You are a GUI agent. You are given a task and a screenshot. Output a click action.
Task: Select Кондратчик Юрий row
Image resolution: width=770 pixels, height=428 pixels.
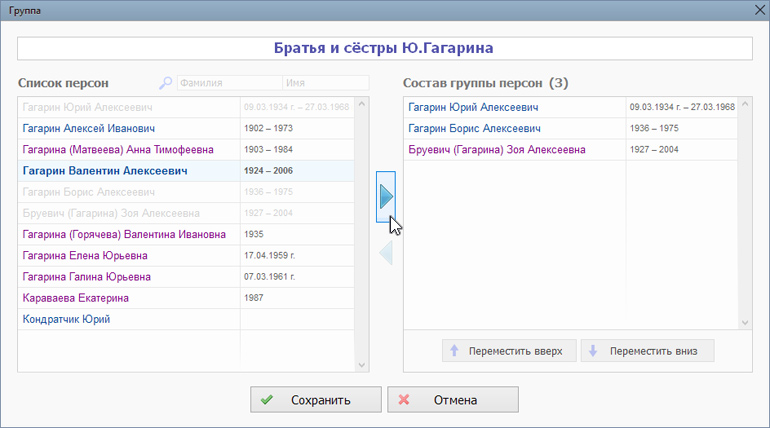(186, 319)
